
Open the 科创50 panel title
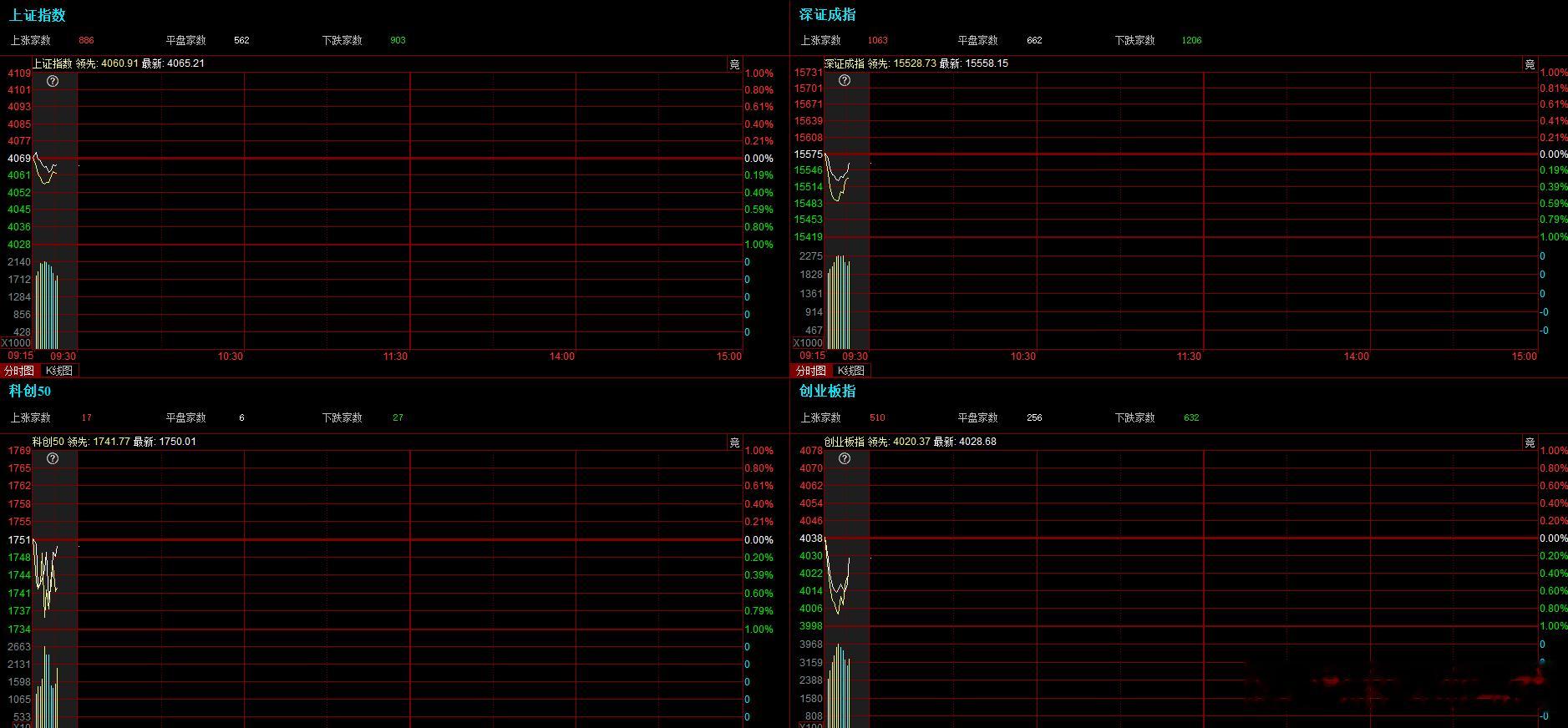tap(30, 391)
